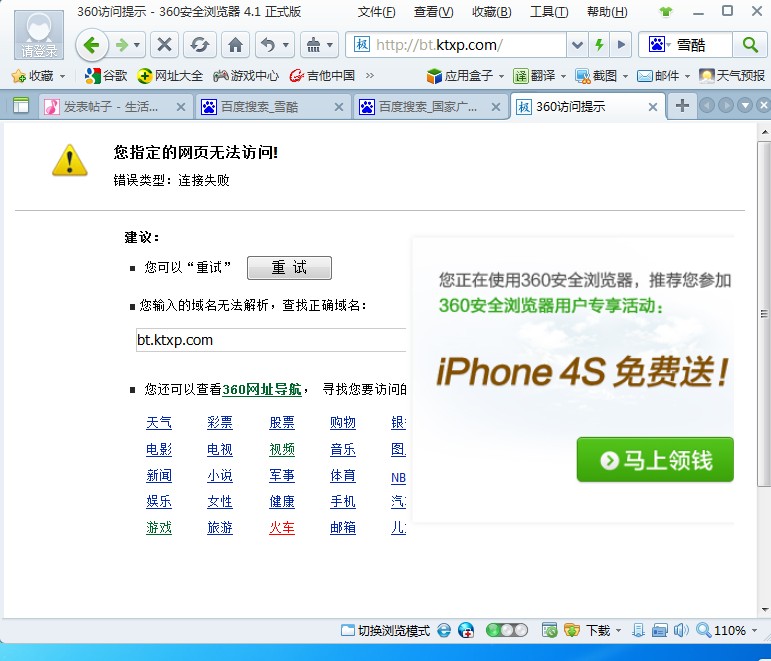771x661 pixels.
Task: Click the 天气预报 toolbar item
Action: [x=732, y=76]
